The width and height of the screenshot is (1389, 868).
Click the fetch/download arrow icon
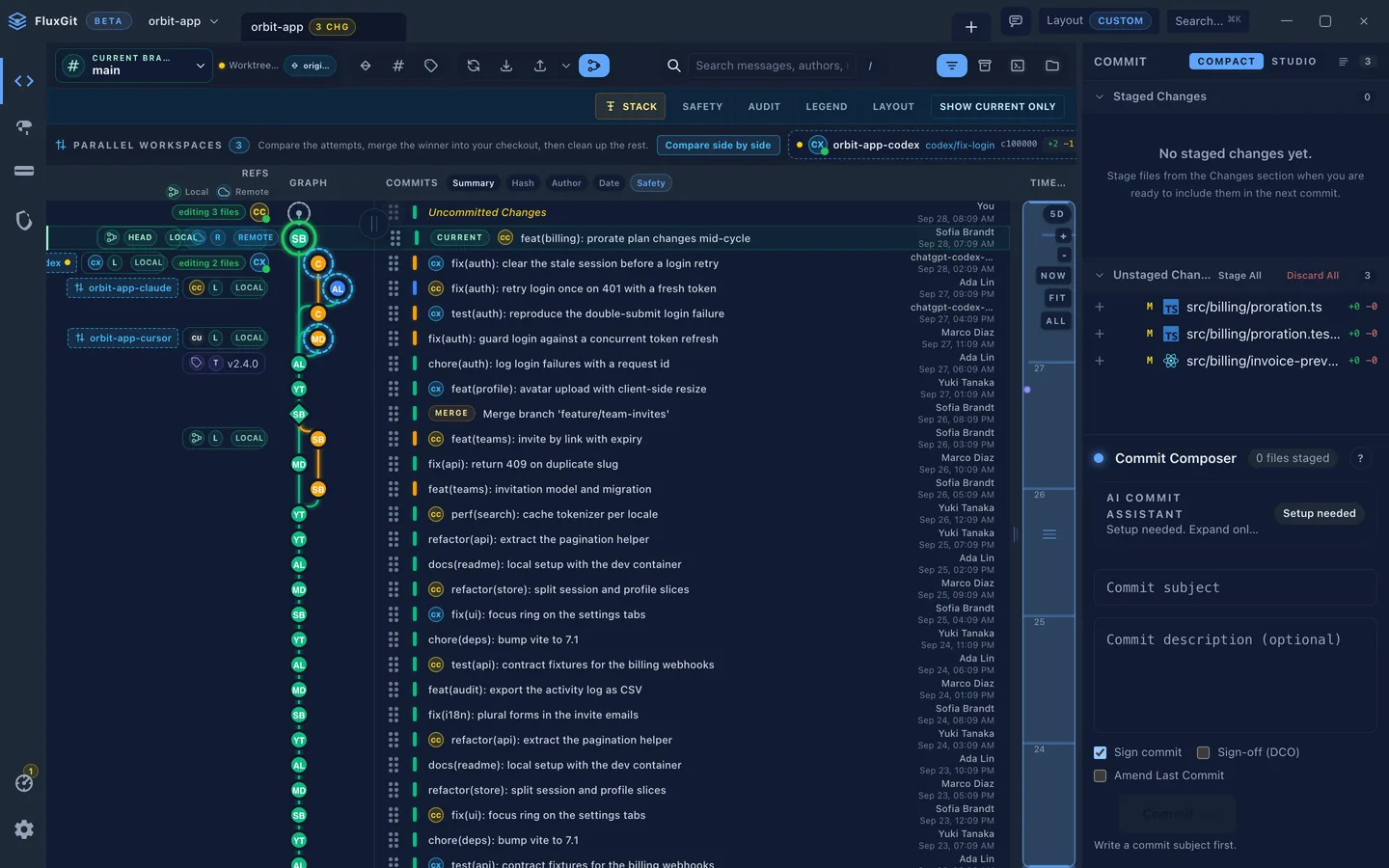(506, 66)
